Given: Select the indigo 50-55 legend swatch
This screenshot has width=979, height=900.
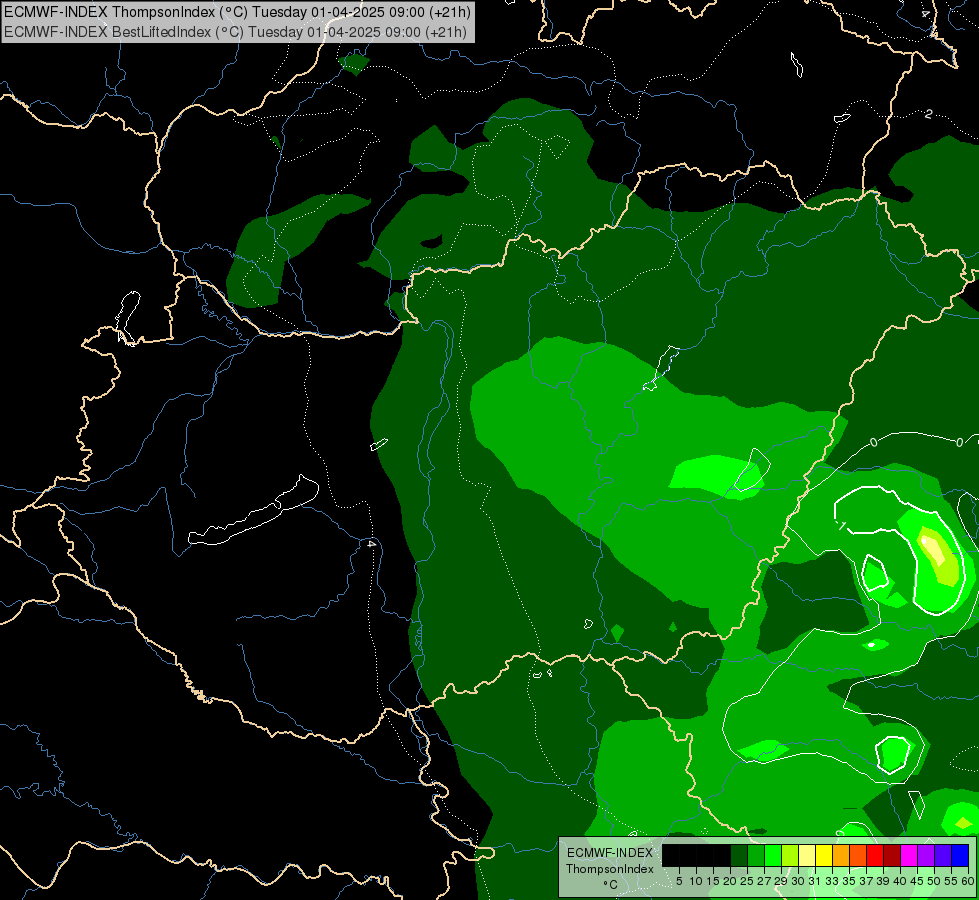Looking at the screenshot, I should pos(943,855).
